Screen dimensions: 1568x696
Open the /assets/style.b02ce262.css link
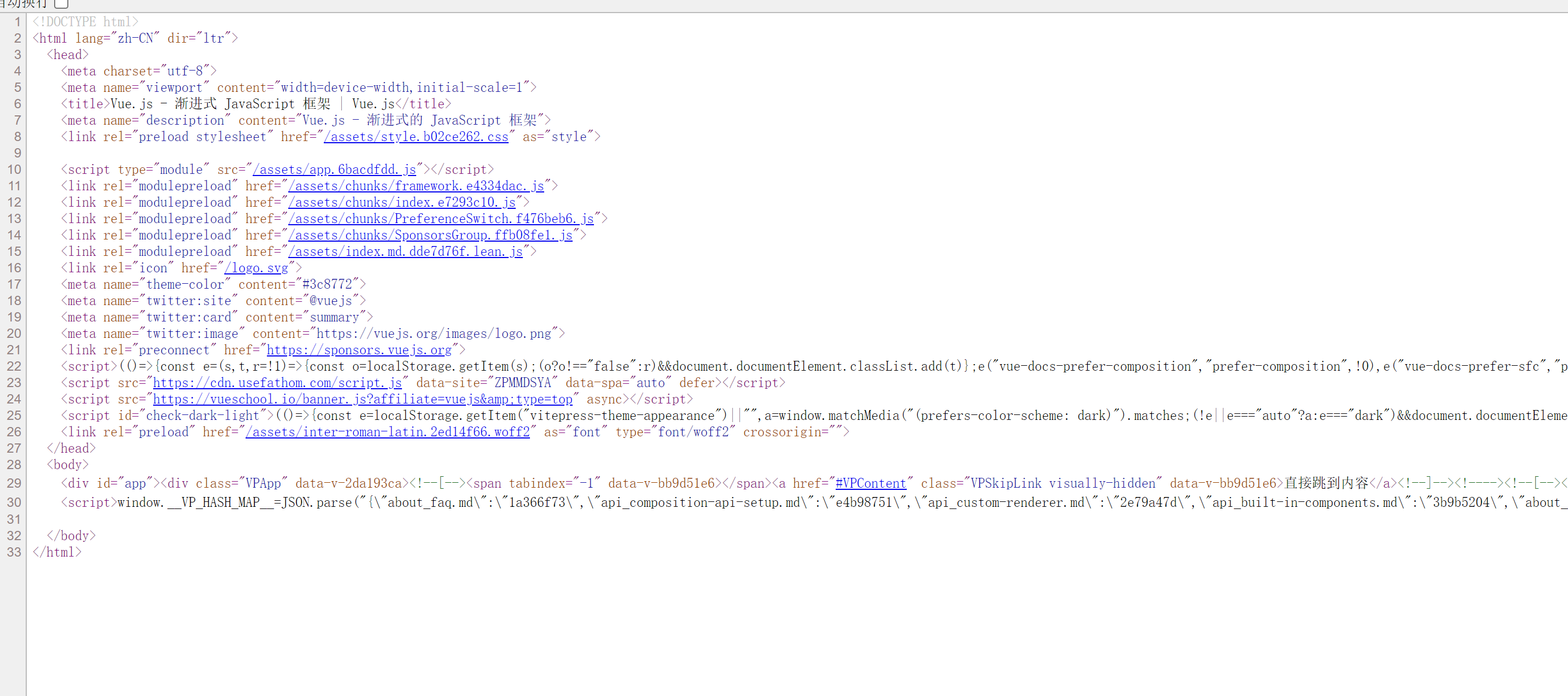tap(416, 137)
